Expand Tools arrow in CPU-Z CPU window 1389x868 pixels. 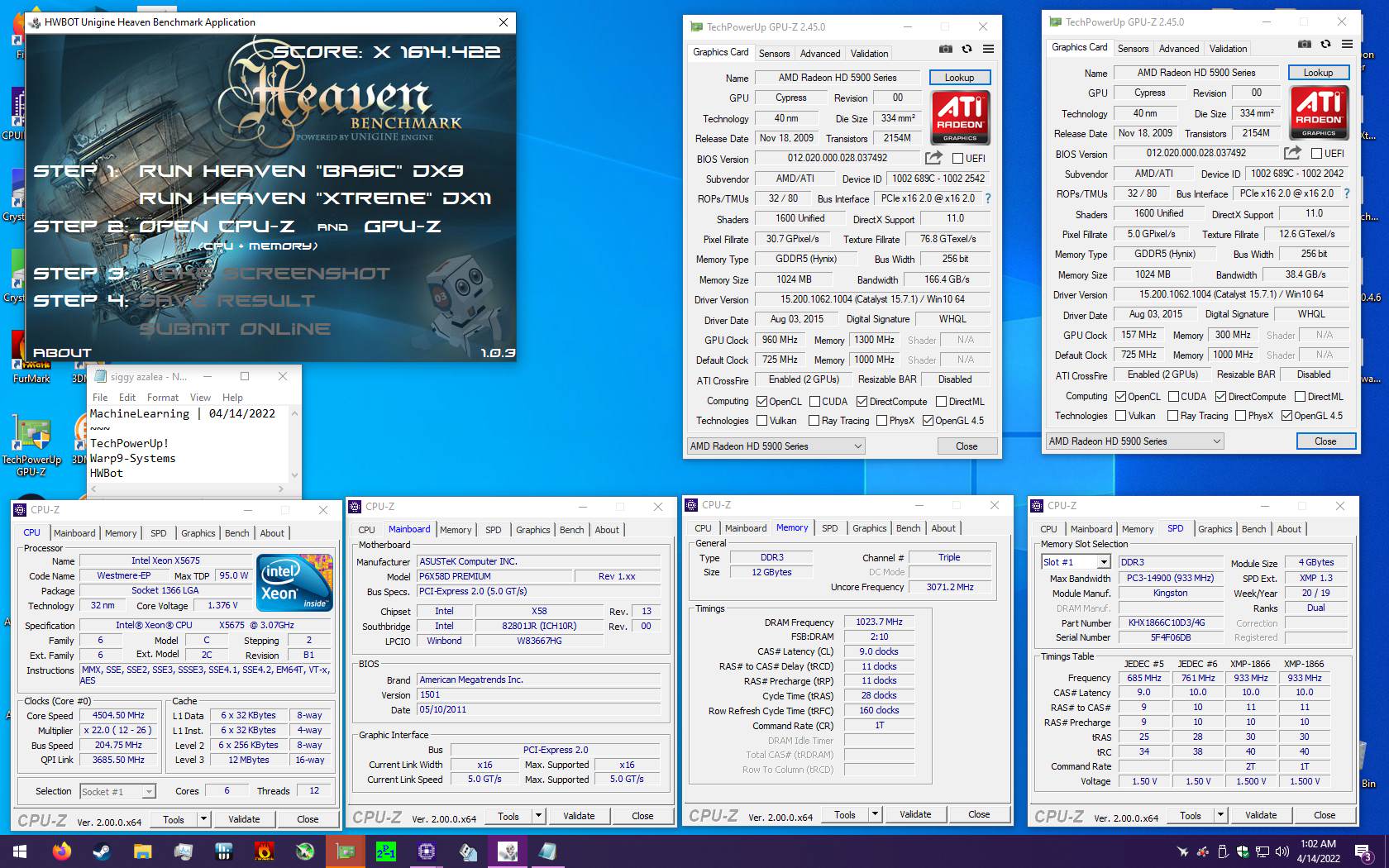coord(203,819)
